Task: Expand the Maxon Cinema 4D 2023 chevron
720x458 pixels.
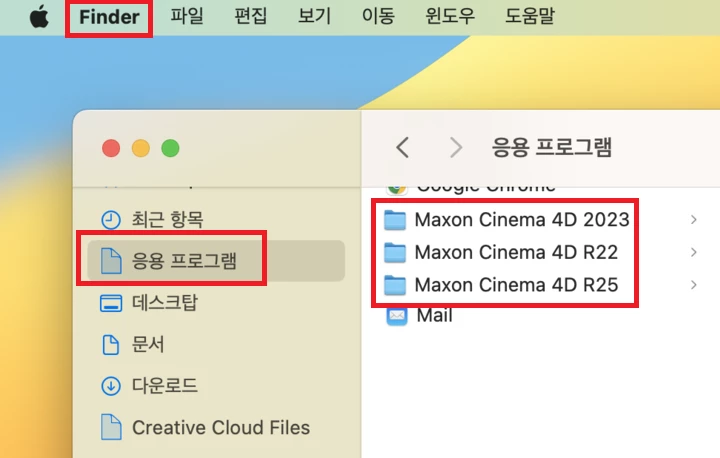Action: click(x=693, y=220)
